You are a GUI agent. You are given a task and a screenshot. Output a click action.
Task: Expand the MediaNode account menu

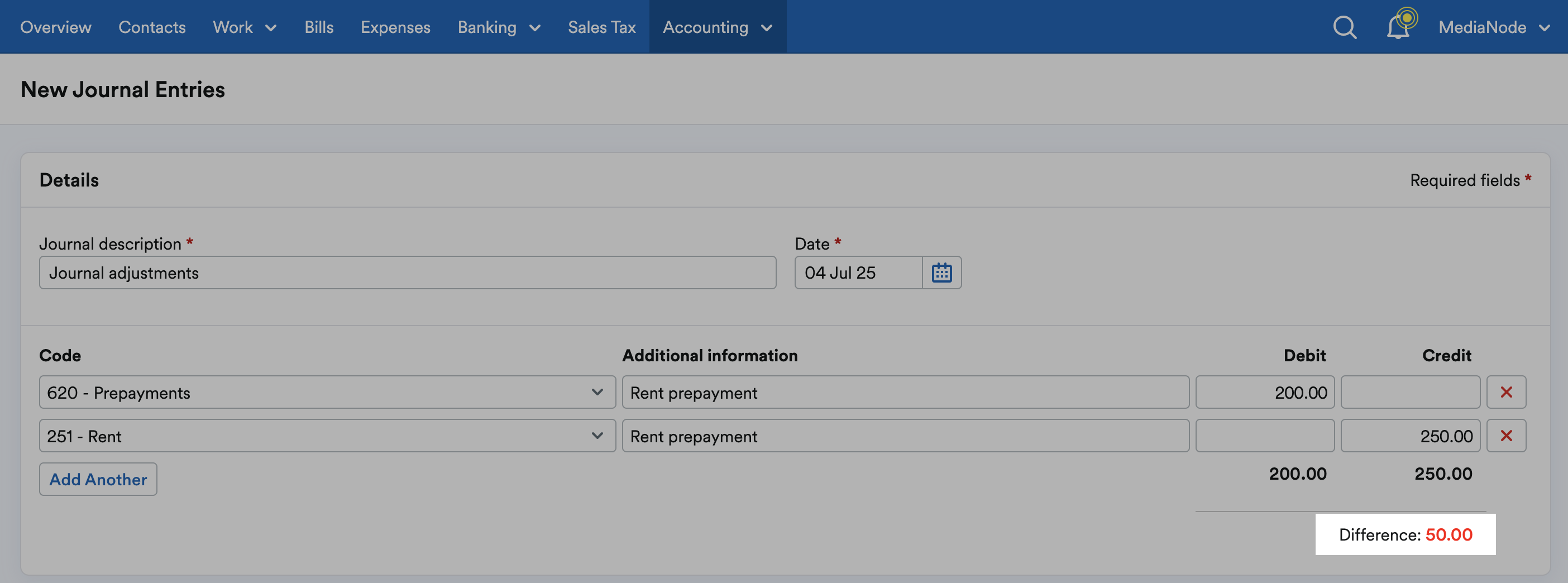1493,27
